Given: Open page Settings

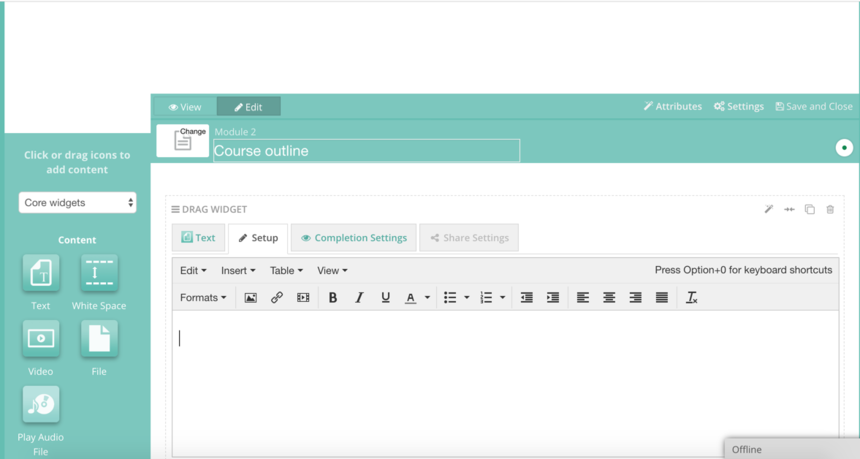Looking at the screenshot, I should pos(739,106).
